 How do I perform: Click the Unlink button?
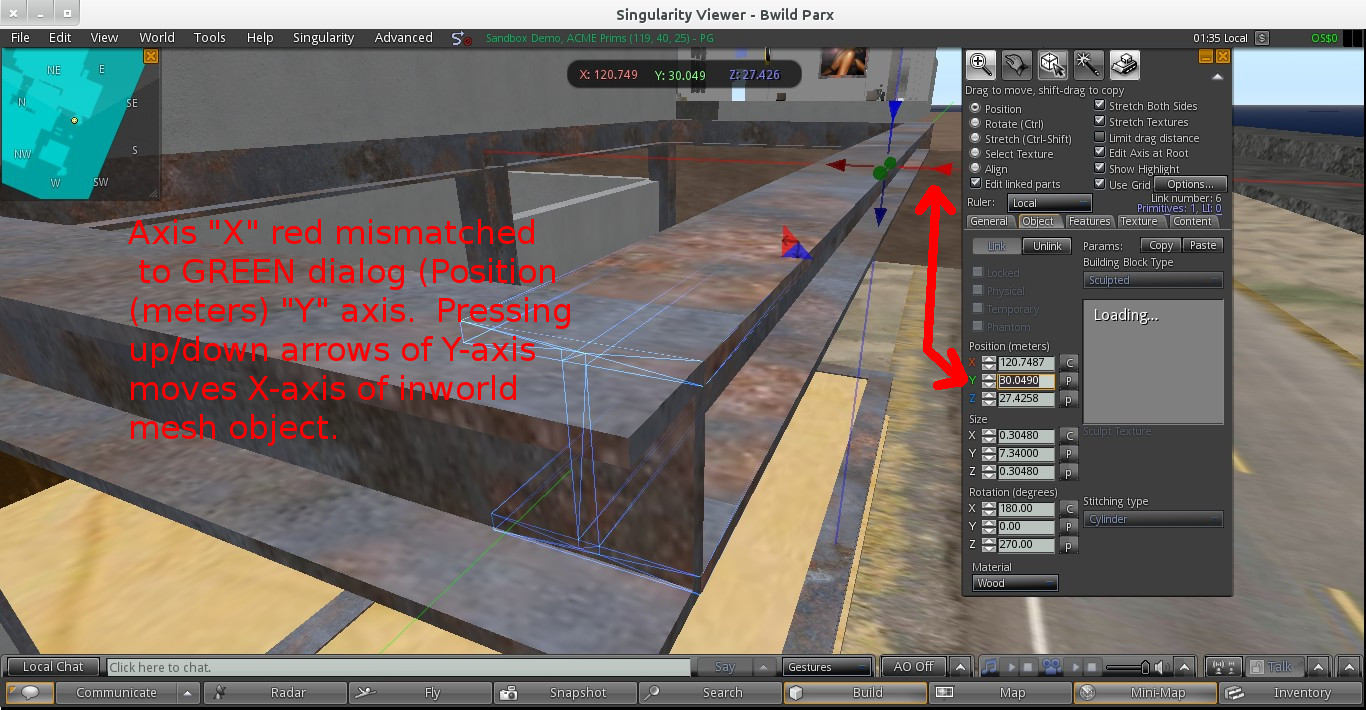click(1048, 246)
